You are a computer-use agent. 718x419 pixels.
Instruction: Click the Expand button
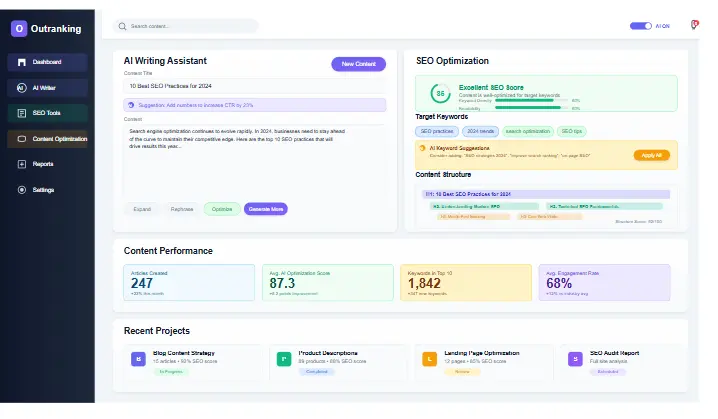point(142,209)
